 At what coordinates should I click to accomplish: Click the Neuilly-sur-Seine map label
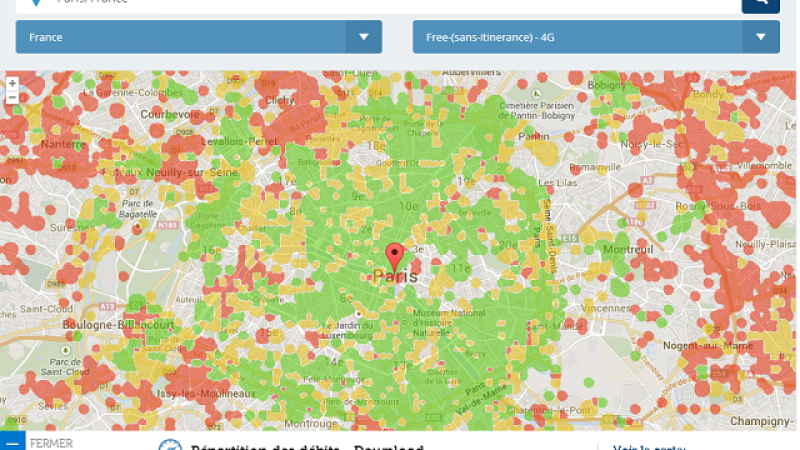click(x=192, y=172)
